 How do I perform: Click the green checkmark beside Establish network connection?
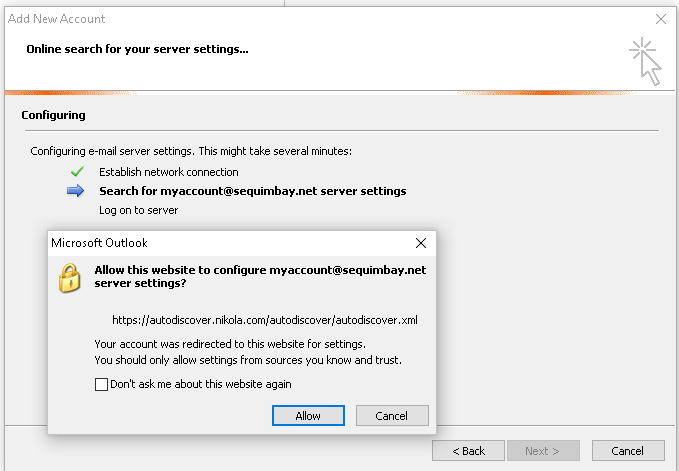(x=77, y=172)
